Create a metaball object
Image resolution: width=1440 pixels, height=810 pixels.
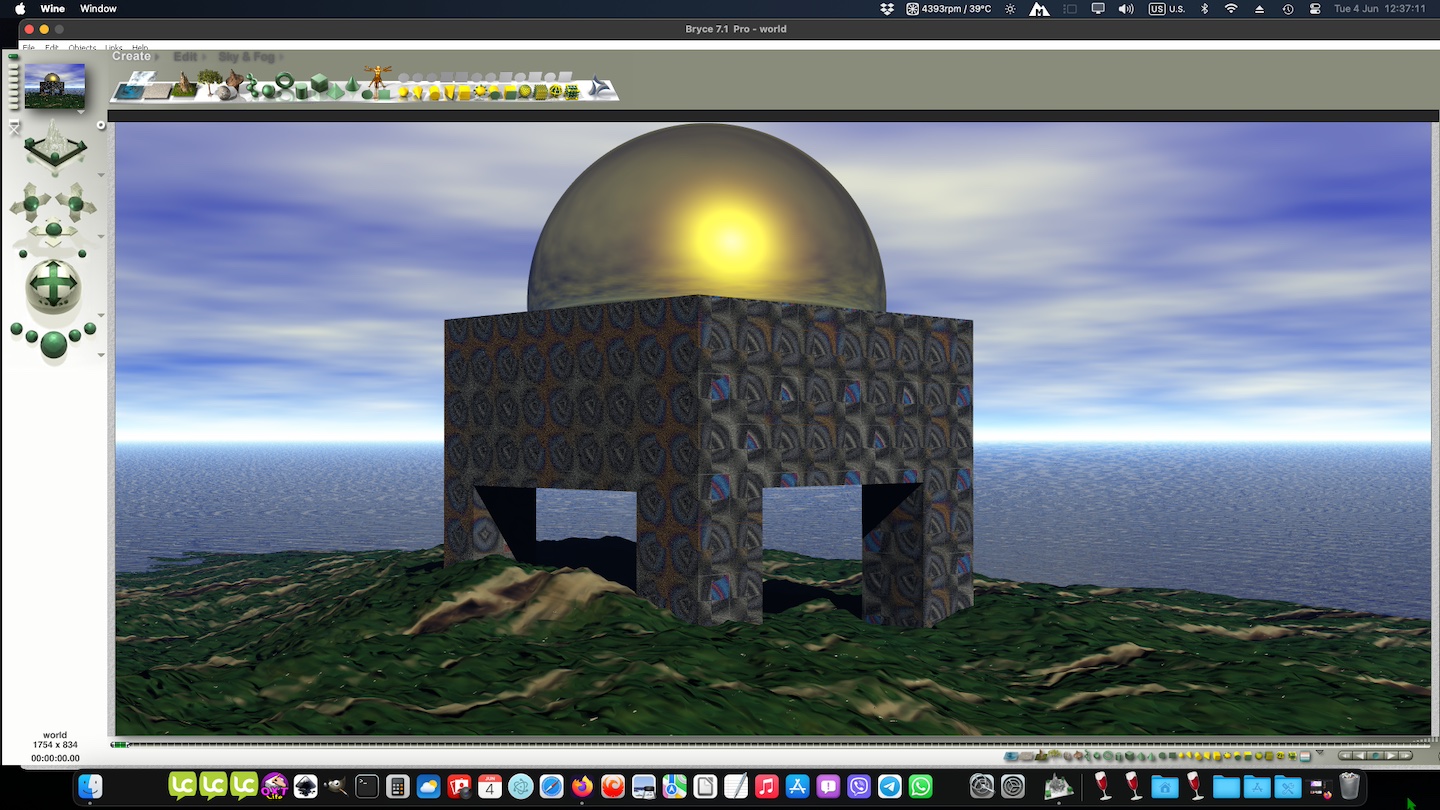[x=252, y=84]
